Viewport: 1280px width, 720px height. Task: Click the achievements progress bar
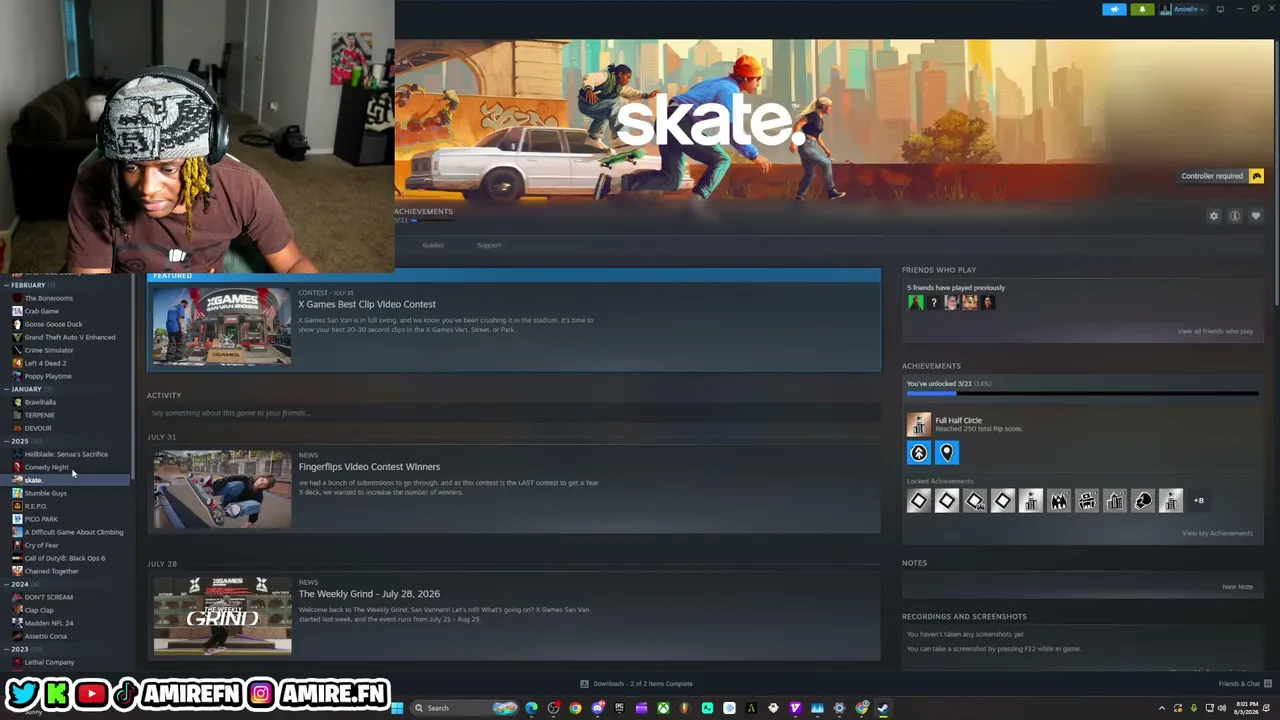1082,394
